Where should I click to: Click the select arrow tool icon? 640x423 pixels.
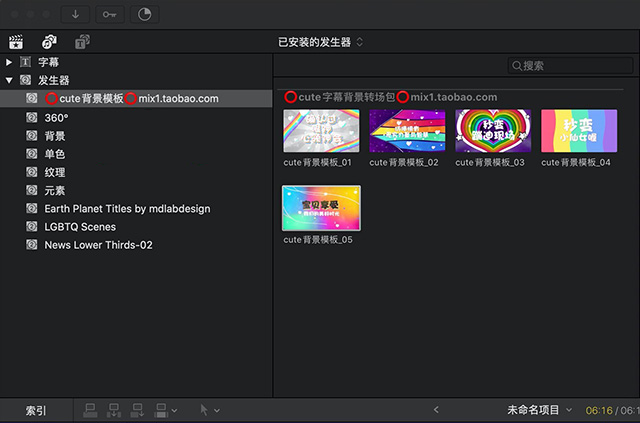coord(204,410)
